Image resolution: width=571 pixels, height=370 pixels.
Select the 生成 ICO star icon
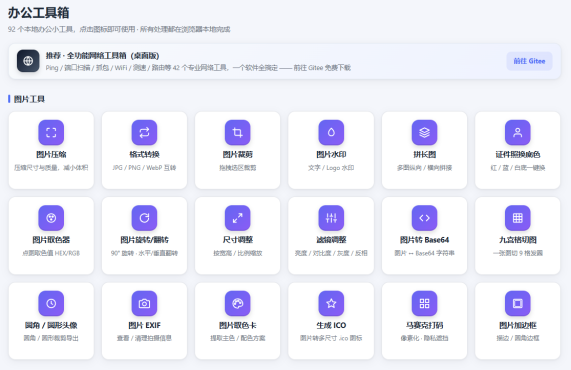331,303
